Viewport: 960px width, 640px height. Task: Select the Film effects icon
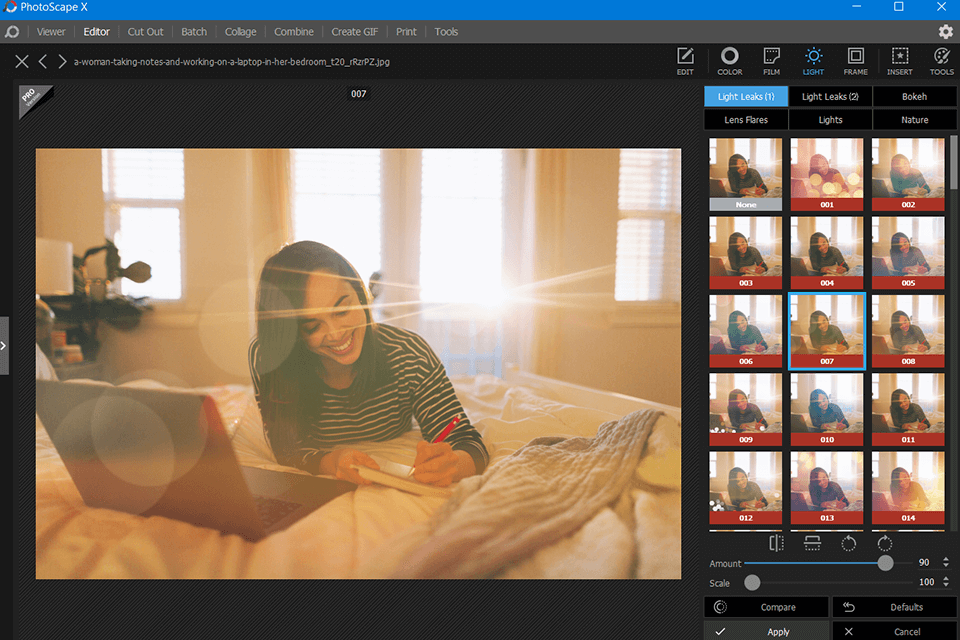pos(771,60)
